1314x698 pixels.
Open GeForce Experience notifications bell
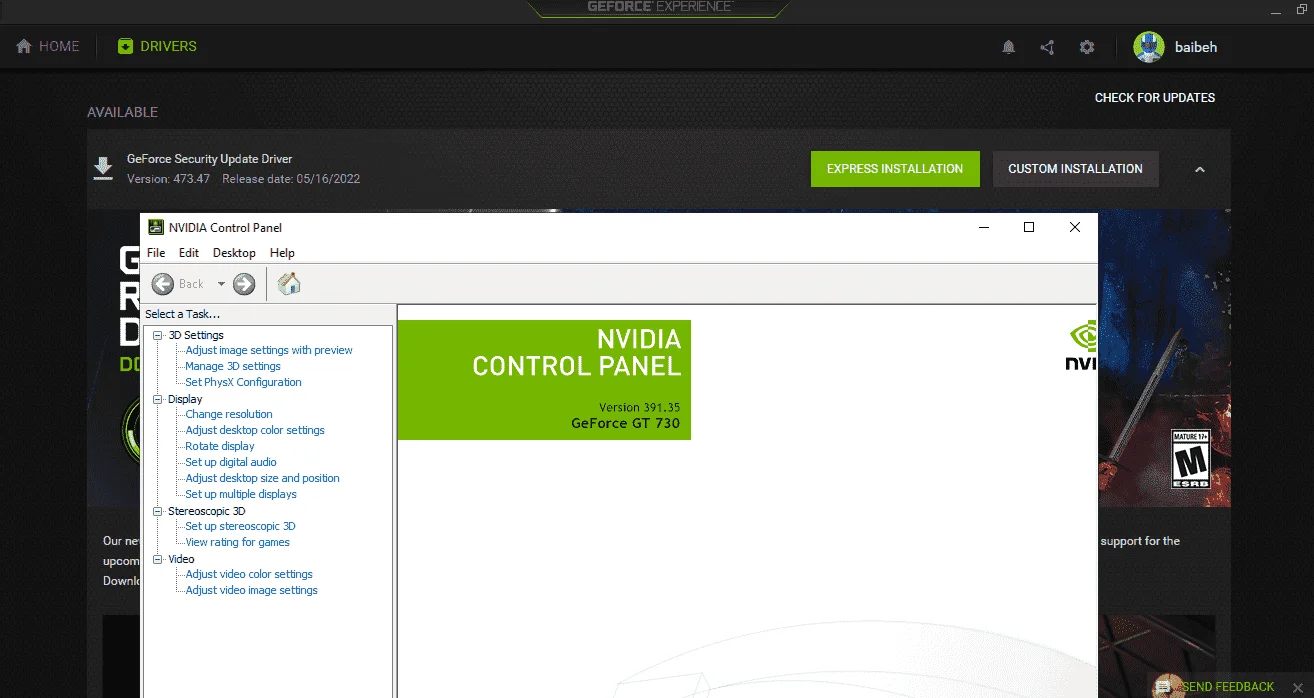pyautogui.click(x=1009, y=47)
